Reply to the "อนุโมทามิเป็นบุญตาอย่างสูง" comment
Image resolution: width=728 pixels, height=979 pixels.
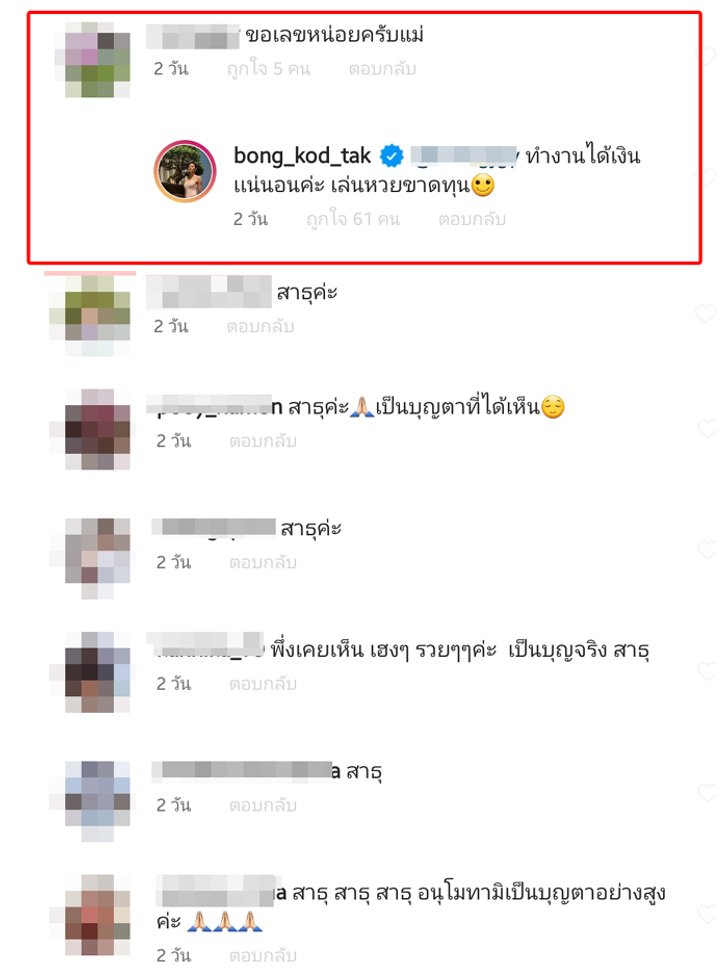263,955
